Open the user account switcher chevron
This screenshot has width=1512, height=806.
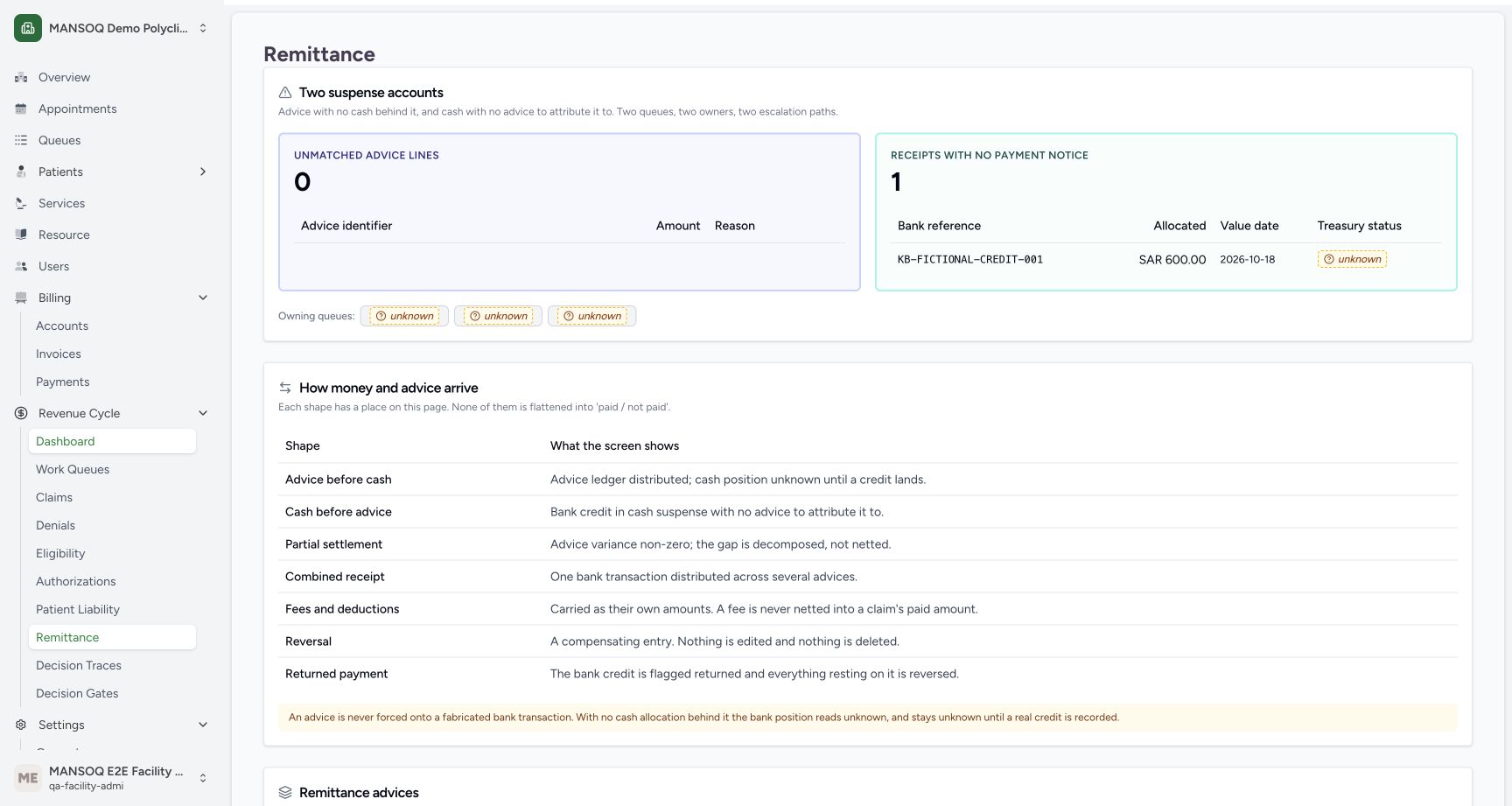pos(203,778)
